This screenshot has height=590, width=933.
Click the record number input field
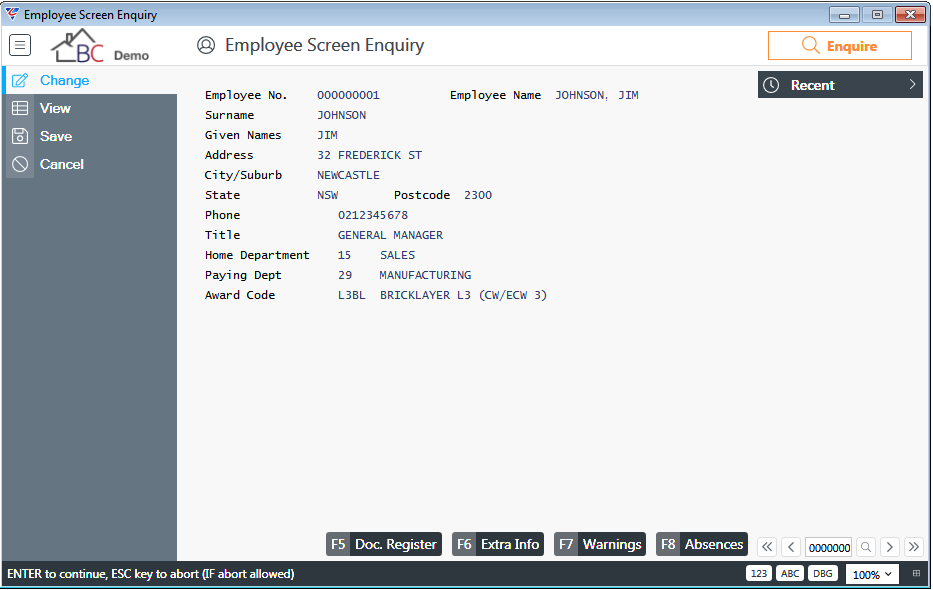[828, 547]
